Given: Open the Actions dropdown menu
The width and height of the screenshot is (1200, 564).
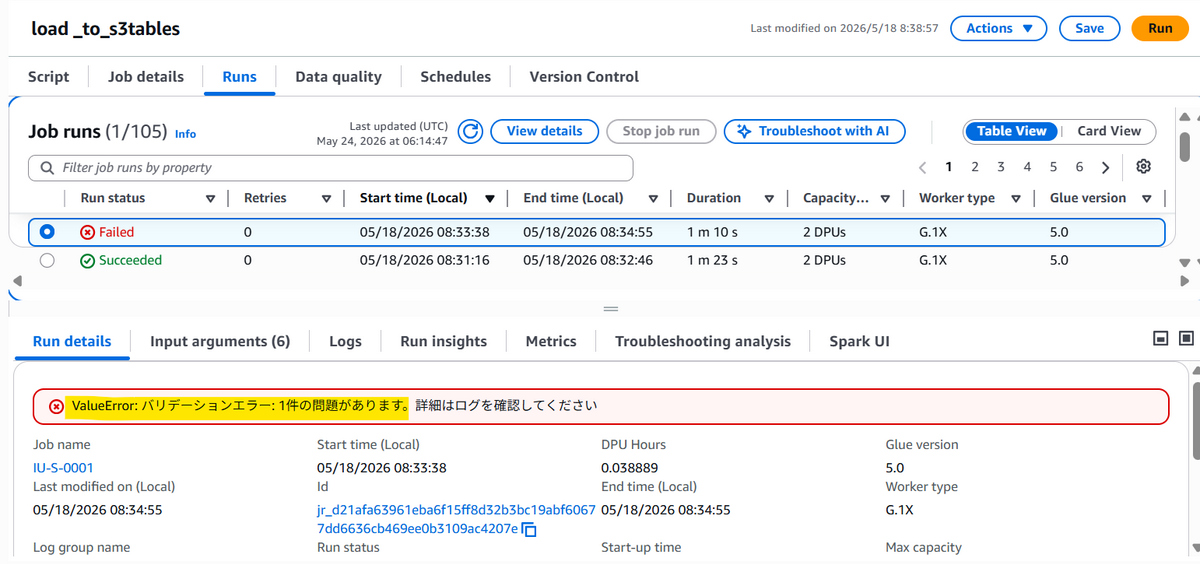Looking at the screenshot, I should pos(998,28).
